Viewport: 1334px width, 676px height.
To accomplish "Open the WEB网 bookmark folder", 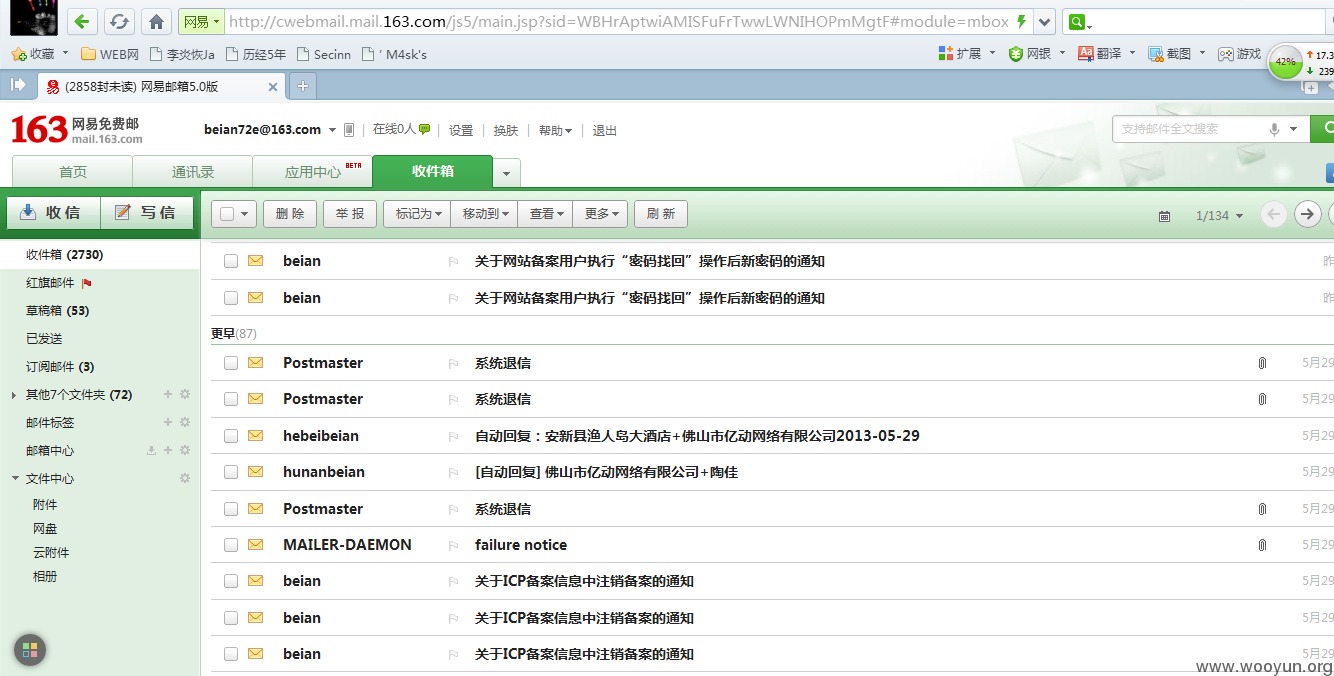I will click(x=110, y=54).
